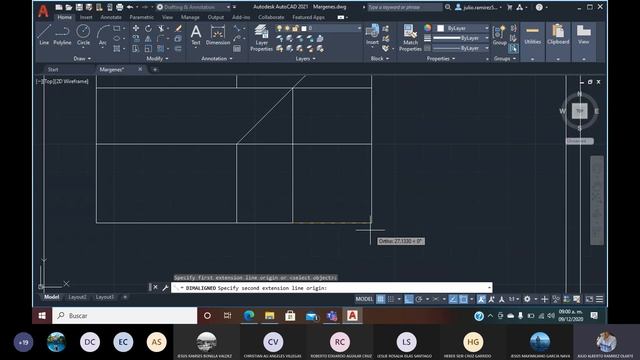Toggle snap mode in status bar
Image resolution: width=640 pixels, height=360 pixels.
(391, 299)
